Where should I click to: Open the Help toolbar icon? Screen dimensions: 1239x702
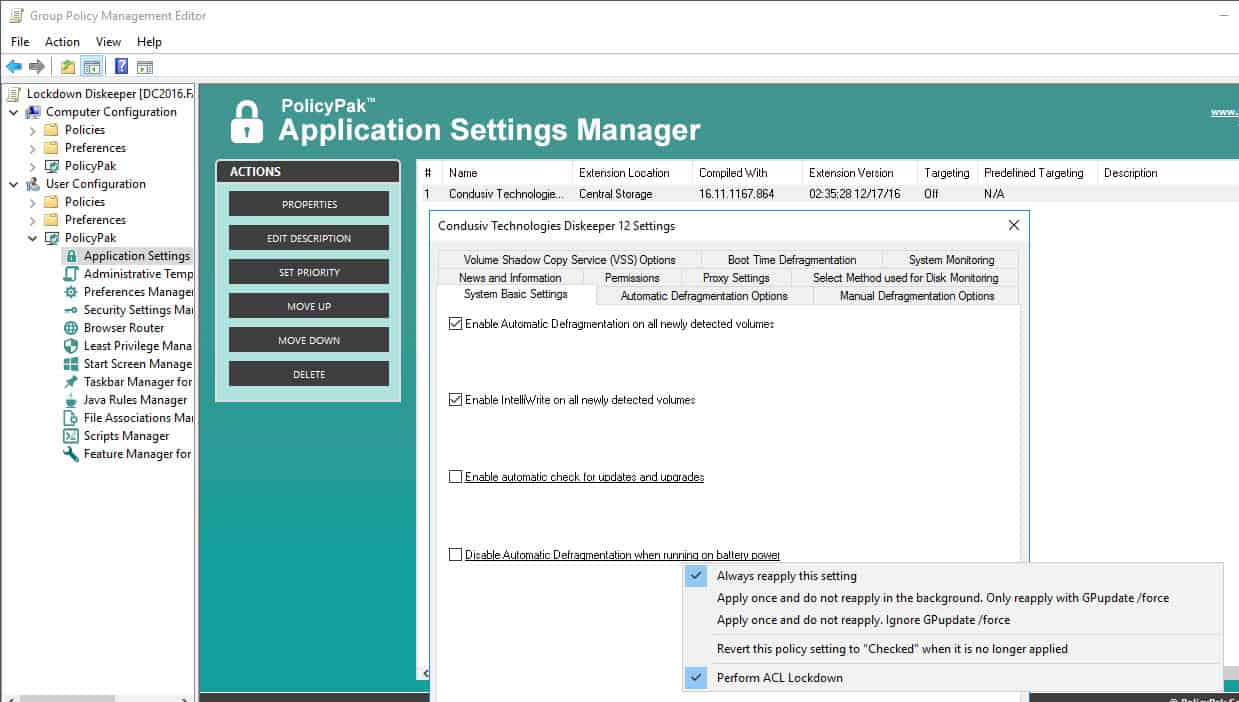[x=121, y=67]
